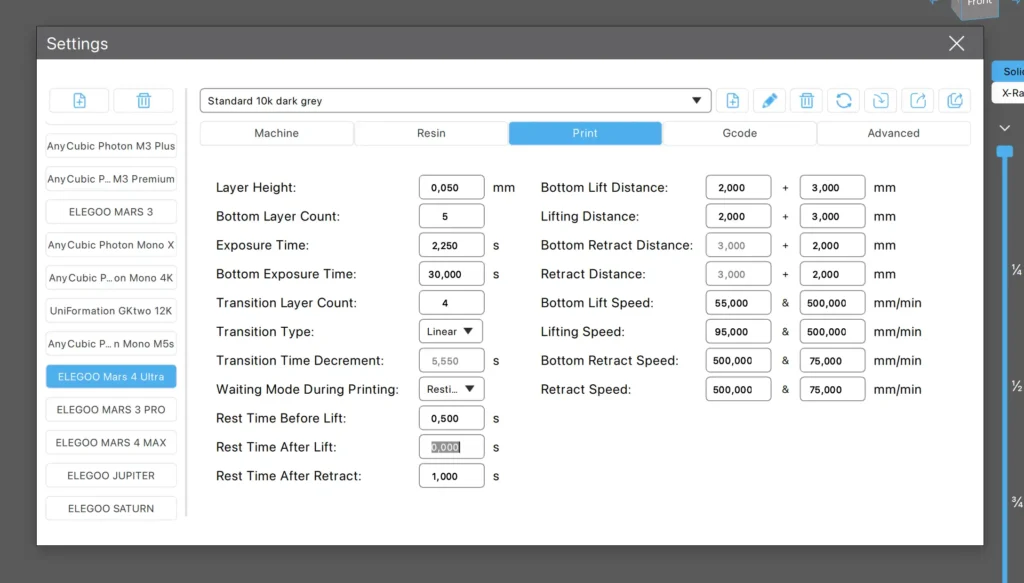Choose UniFormation GKtwo 12K from the printer list

[111, 311]
